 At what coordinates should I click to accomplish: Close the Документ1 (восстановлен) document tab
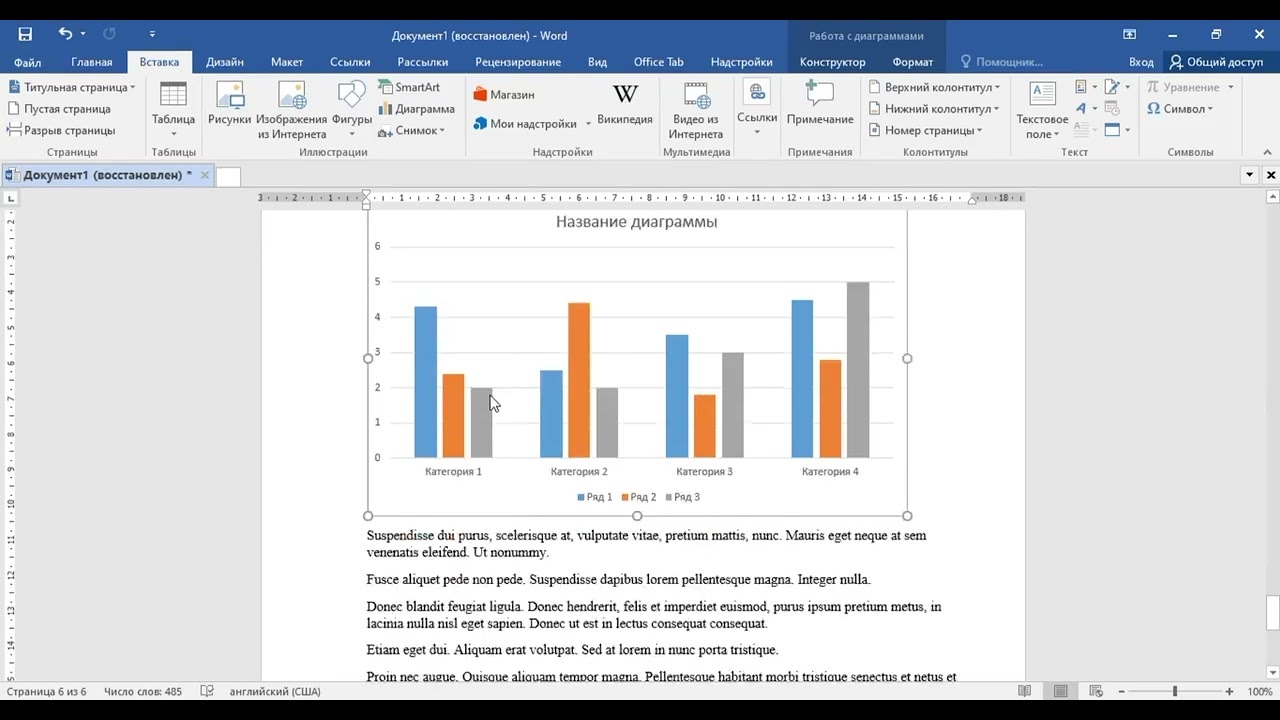click(x=205, y=175)
